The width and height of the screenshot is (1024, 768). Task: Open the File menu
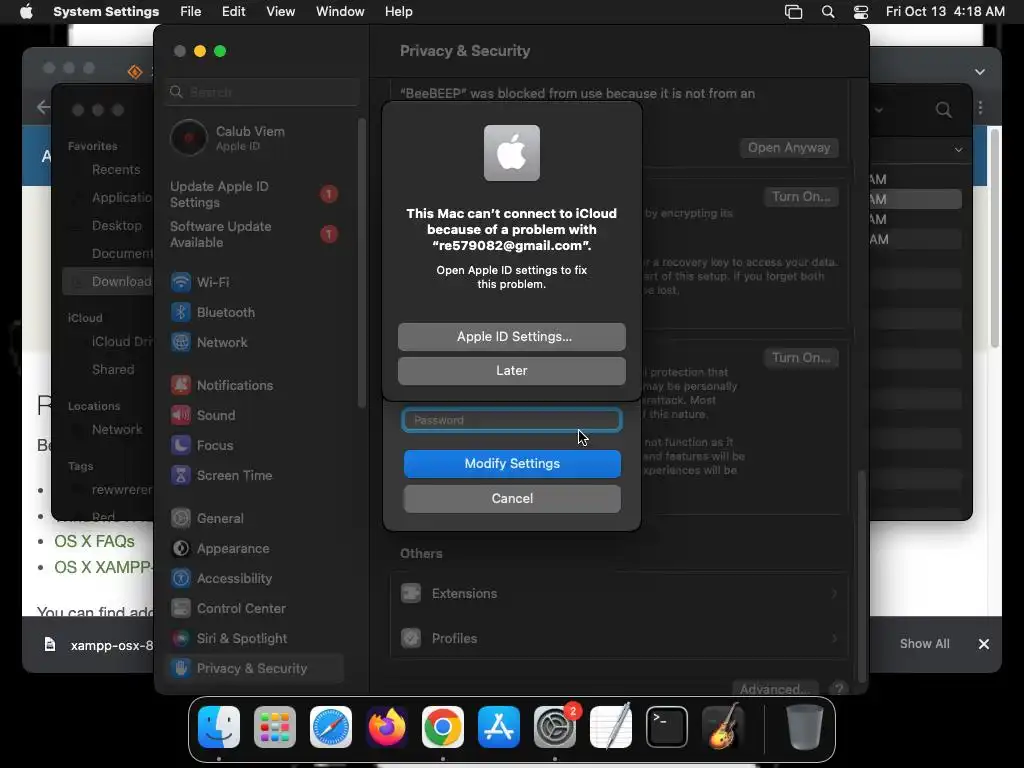pyautogui.click(x=191, y=12)
